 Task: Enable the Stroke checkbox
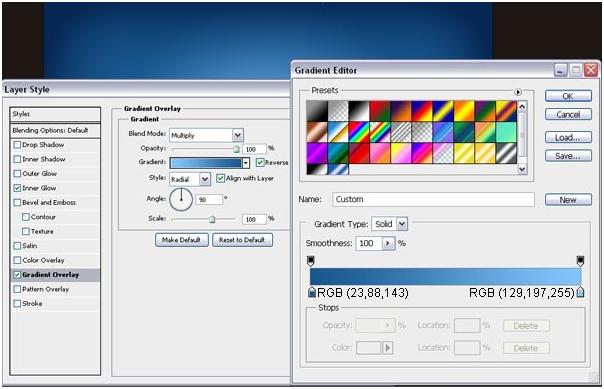(17, 303)
